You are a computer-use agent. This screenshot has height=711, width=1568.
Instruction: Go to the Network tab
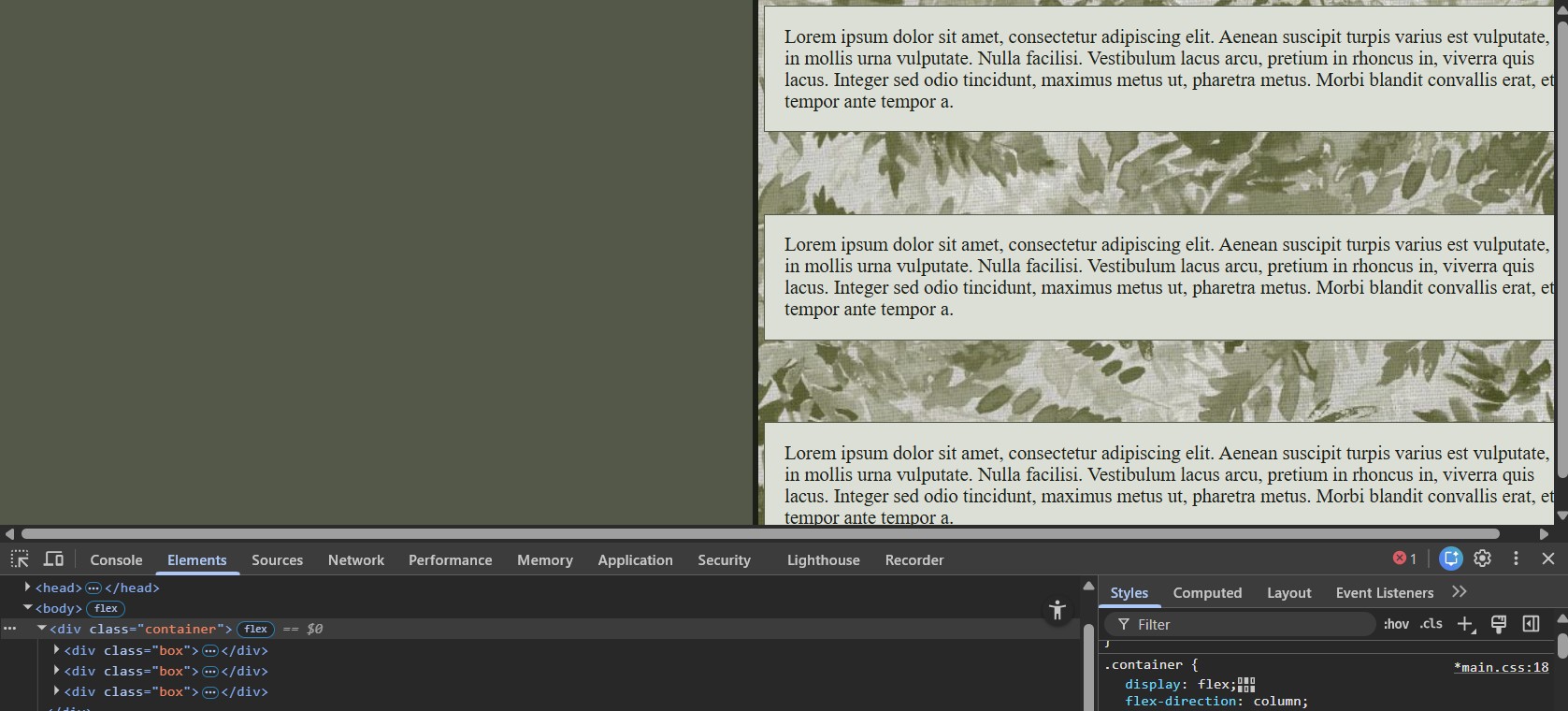(x=356, y=560)
